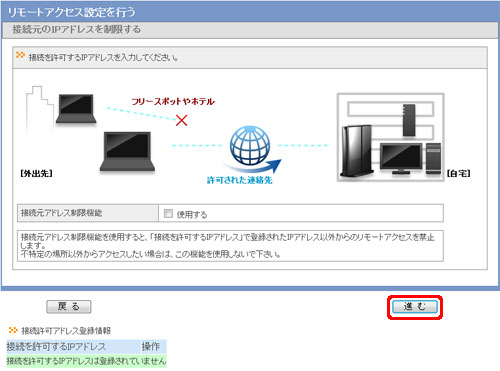Click the home network devices illustration
The width and height of the screenshot is (500, 371).
pos(391,137)
